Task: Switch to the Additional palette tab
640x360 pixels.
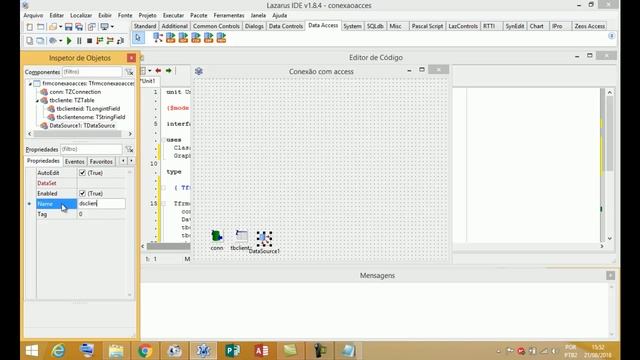Action: point(174,26)
